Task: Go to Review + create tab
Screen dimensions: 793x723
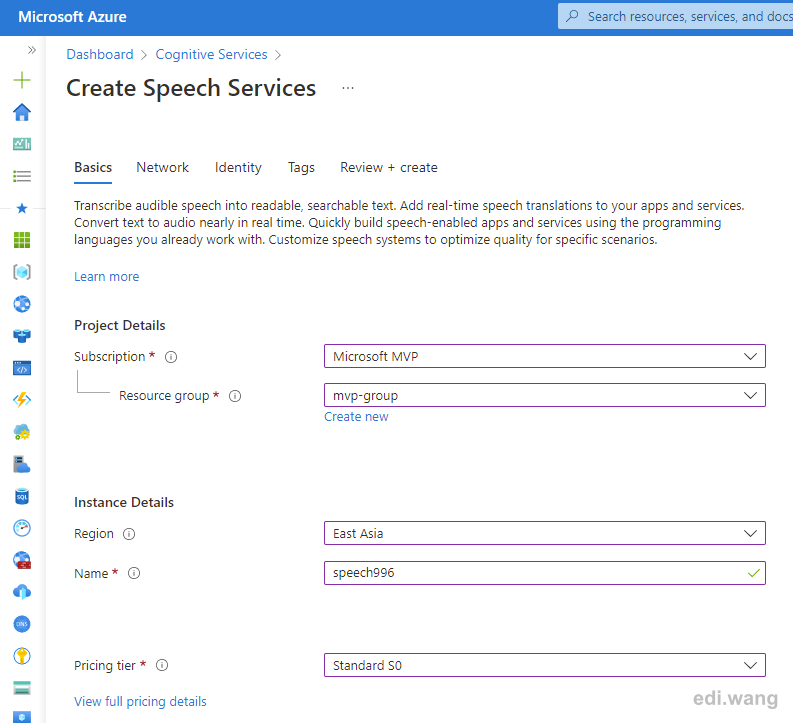Action: click(388, 167)
